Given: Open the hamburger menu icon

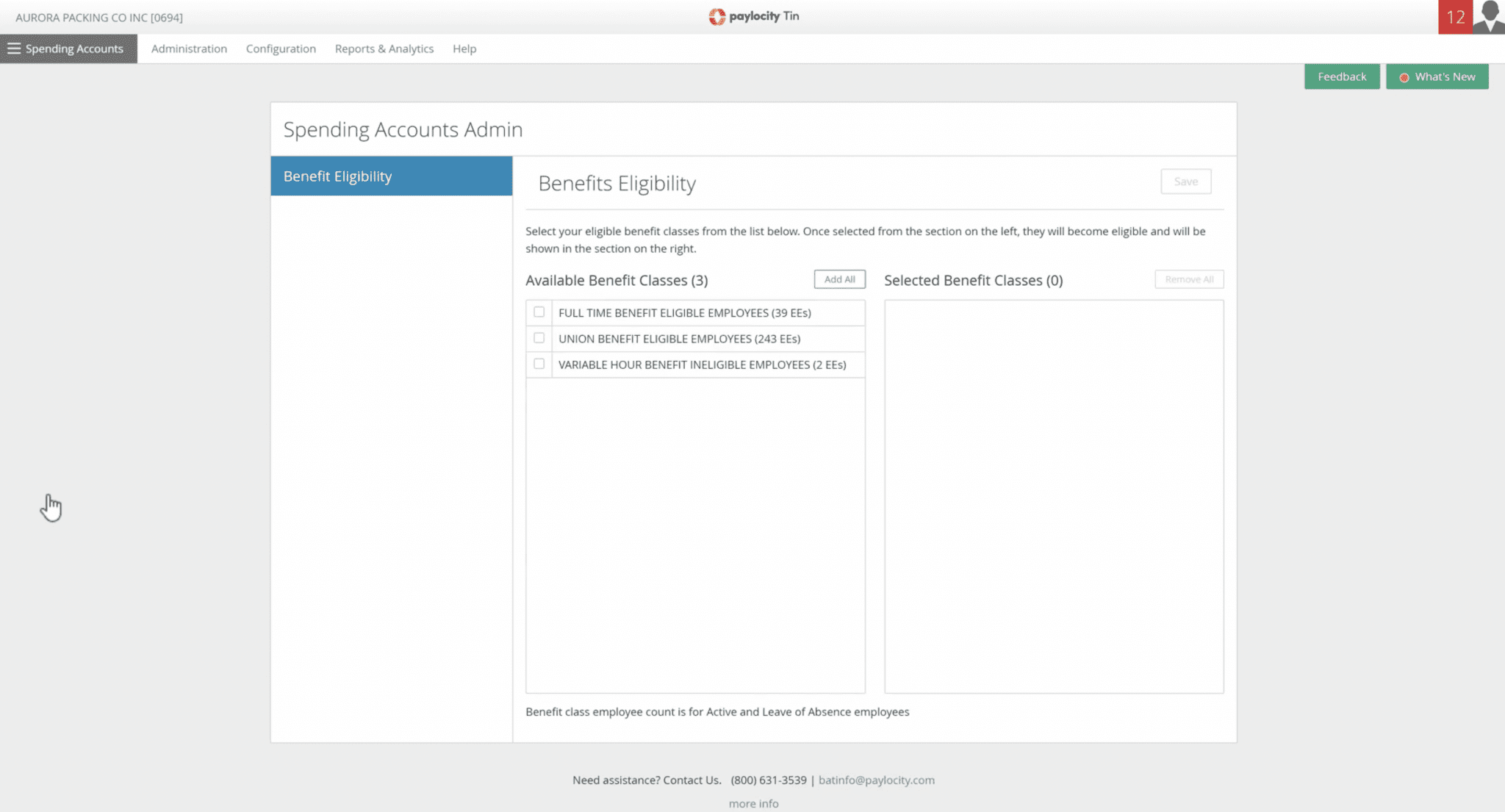Looking at the screenshot, I should (x=13, y=48).
